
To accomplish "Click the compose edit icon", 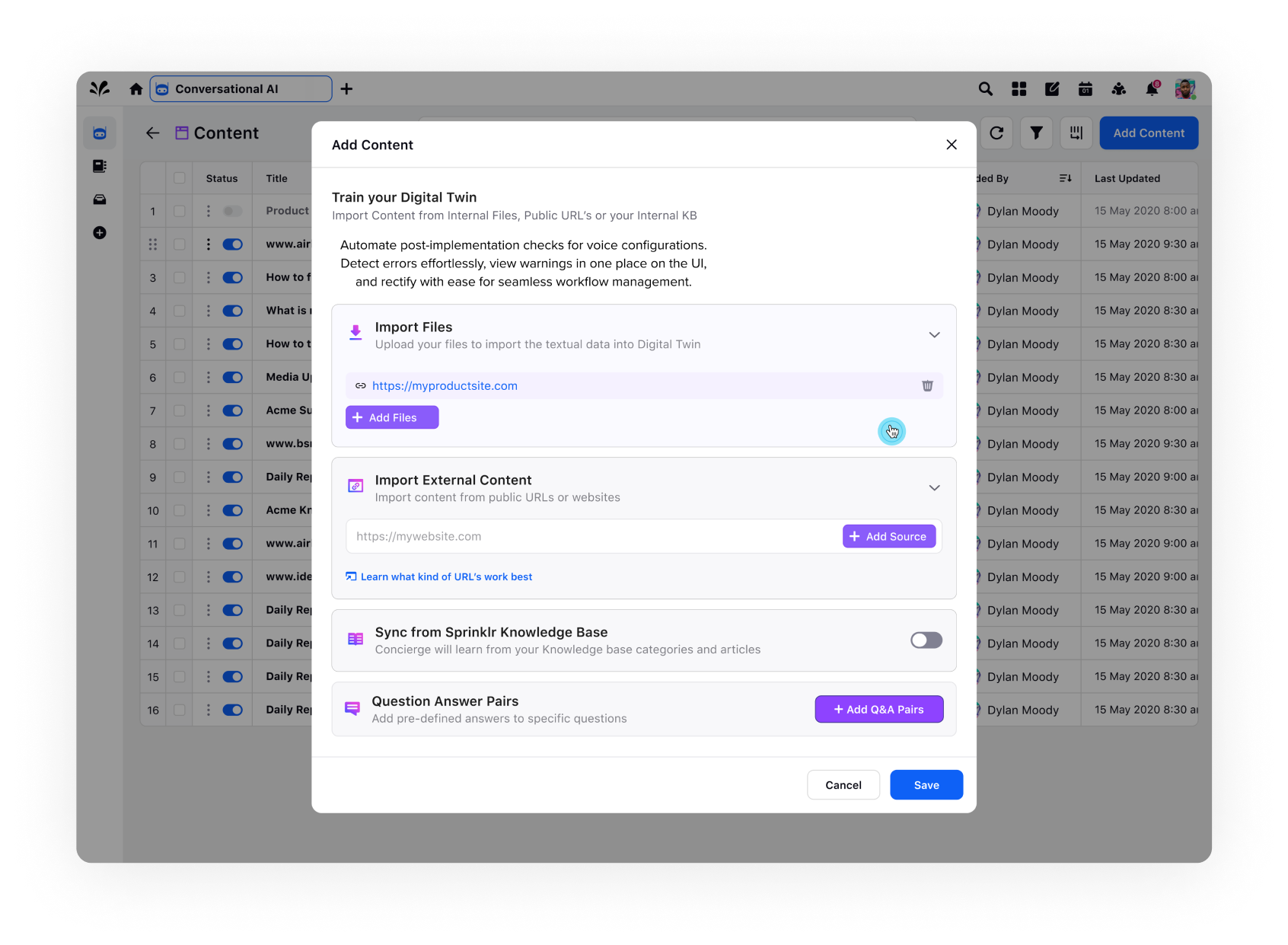I will click(x=1052, y=89).
